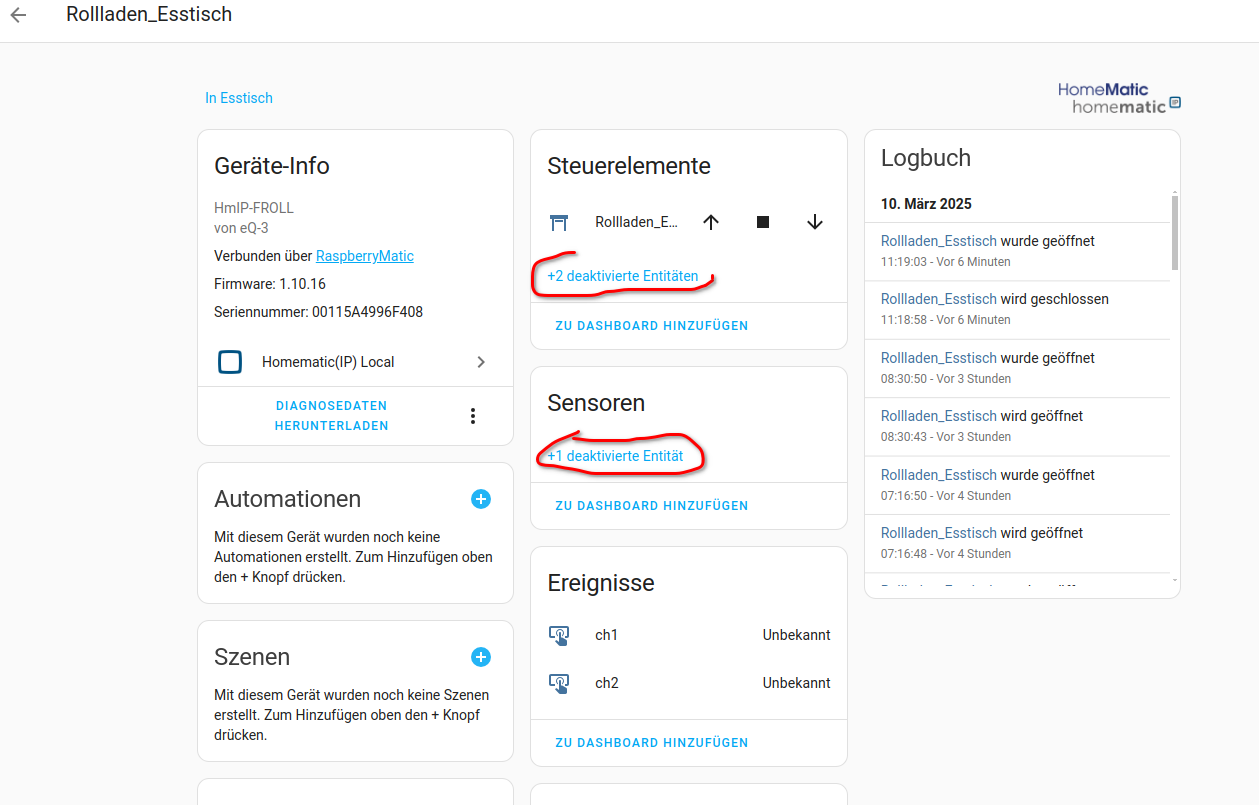Open Rollladen_Esstisch link in 08:30:50 entry
Screen dimensions: 1259x805
pos(939,358)
